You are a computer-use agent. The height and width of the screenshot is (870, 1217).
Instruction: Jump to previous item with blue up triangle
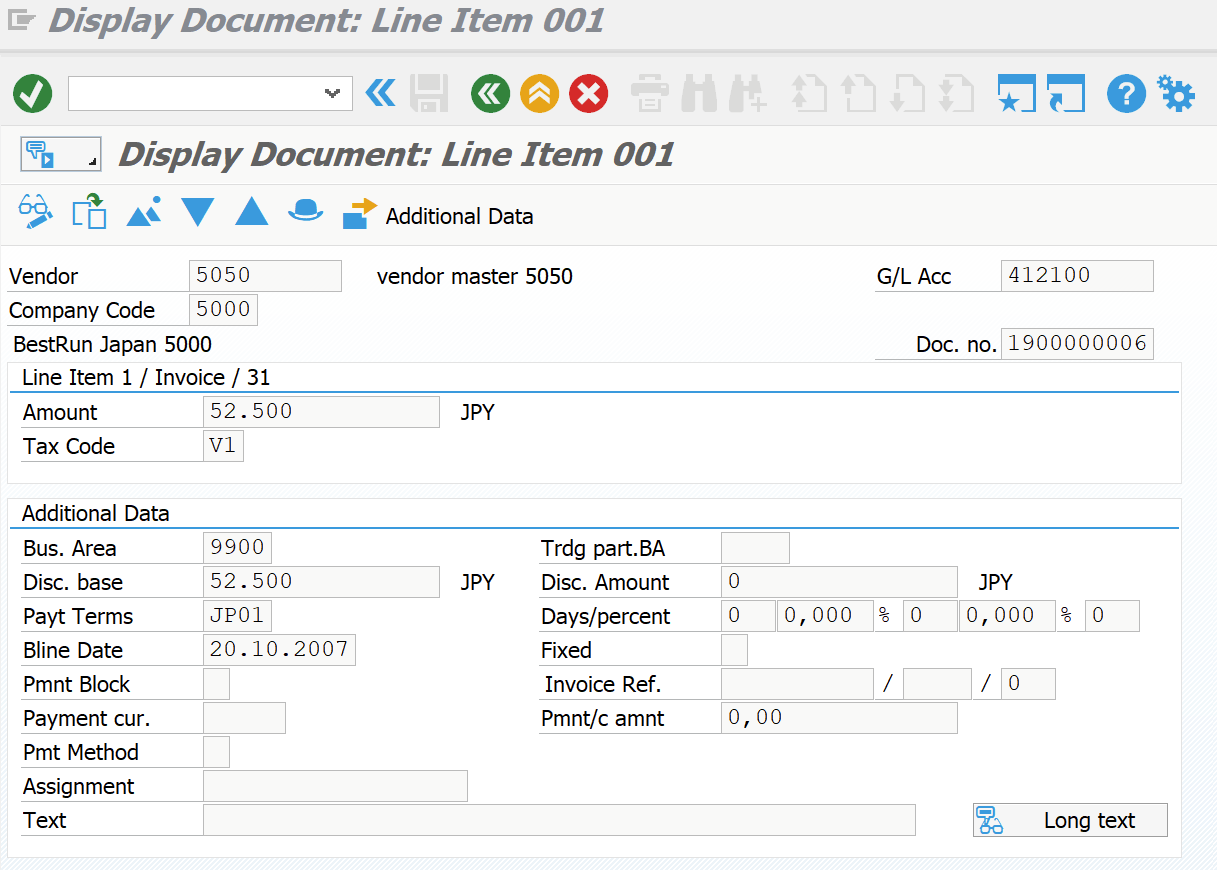[x=251, y=212]
